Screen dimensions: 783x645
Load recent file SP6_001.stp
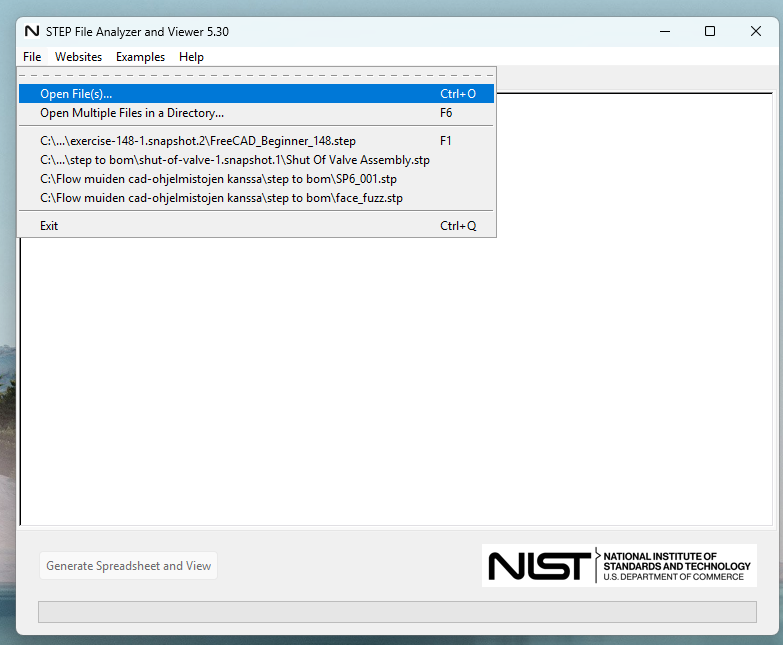(x=218, y=179)
